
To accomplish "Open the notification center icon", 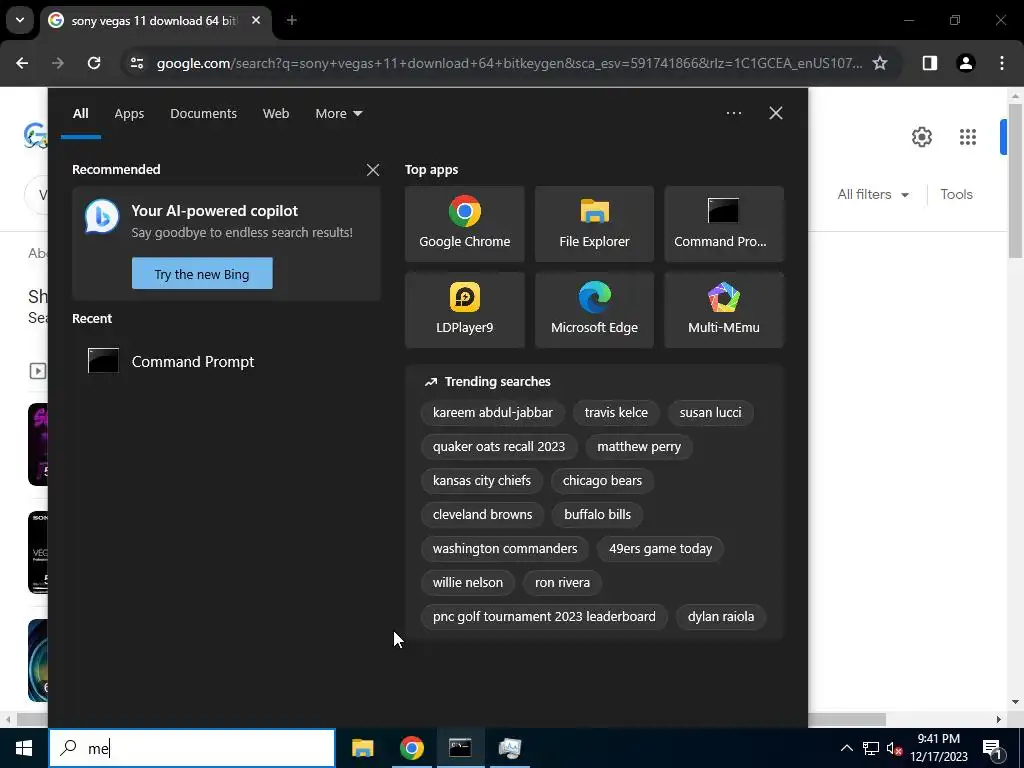I will (x=993, y=748).
